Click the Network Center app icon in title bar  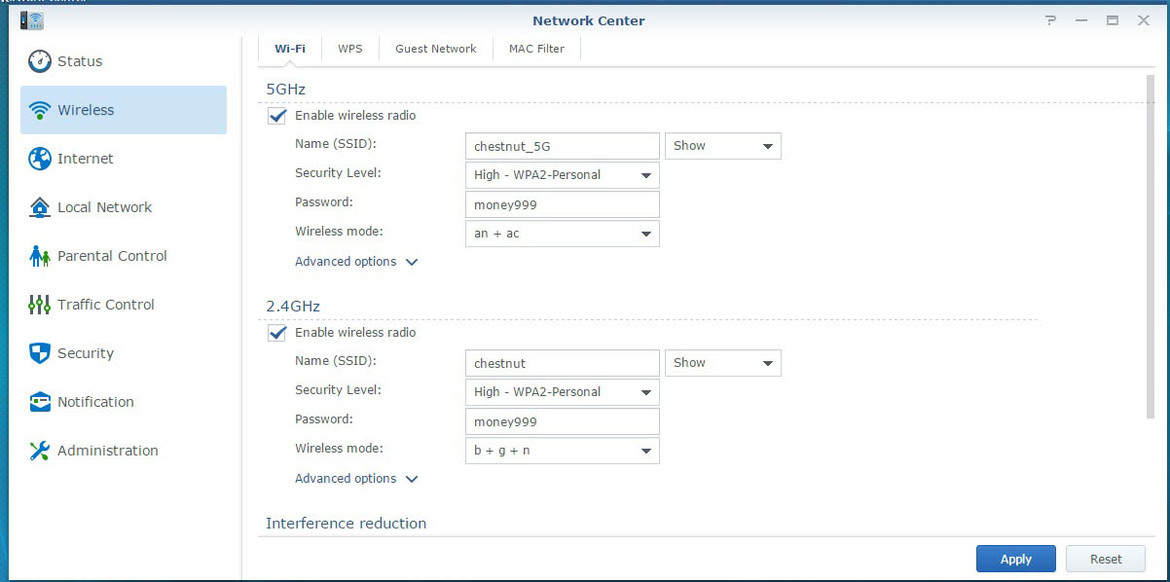point(32,20)
